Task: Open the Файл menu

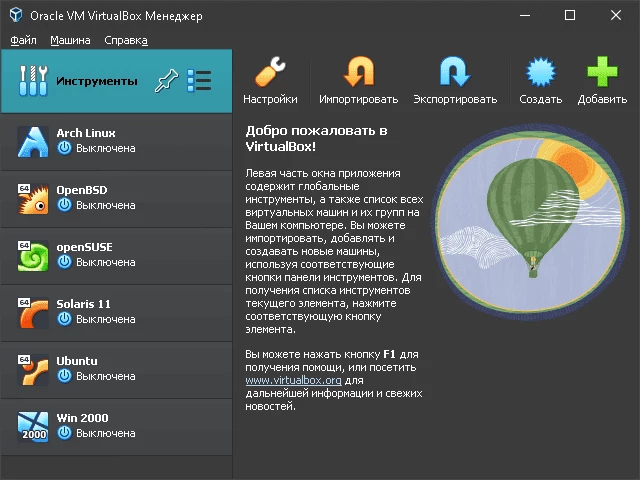Action: (23, 40)
